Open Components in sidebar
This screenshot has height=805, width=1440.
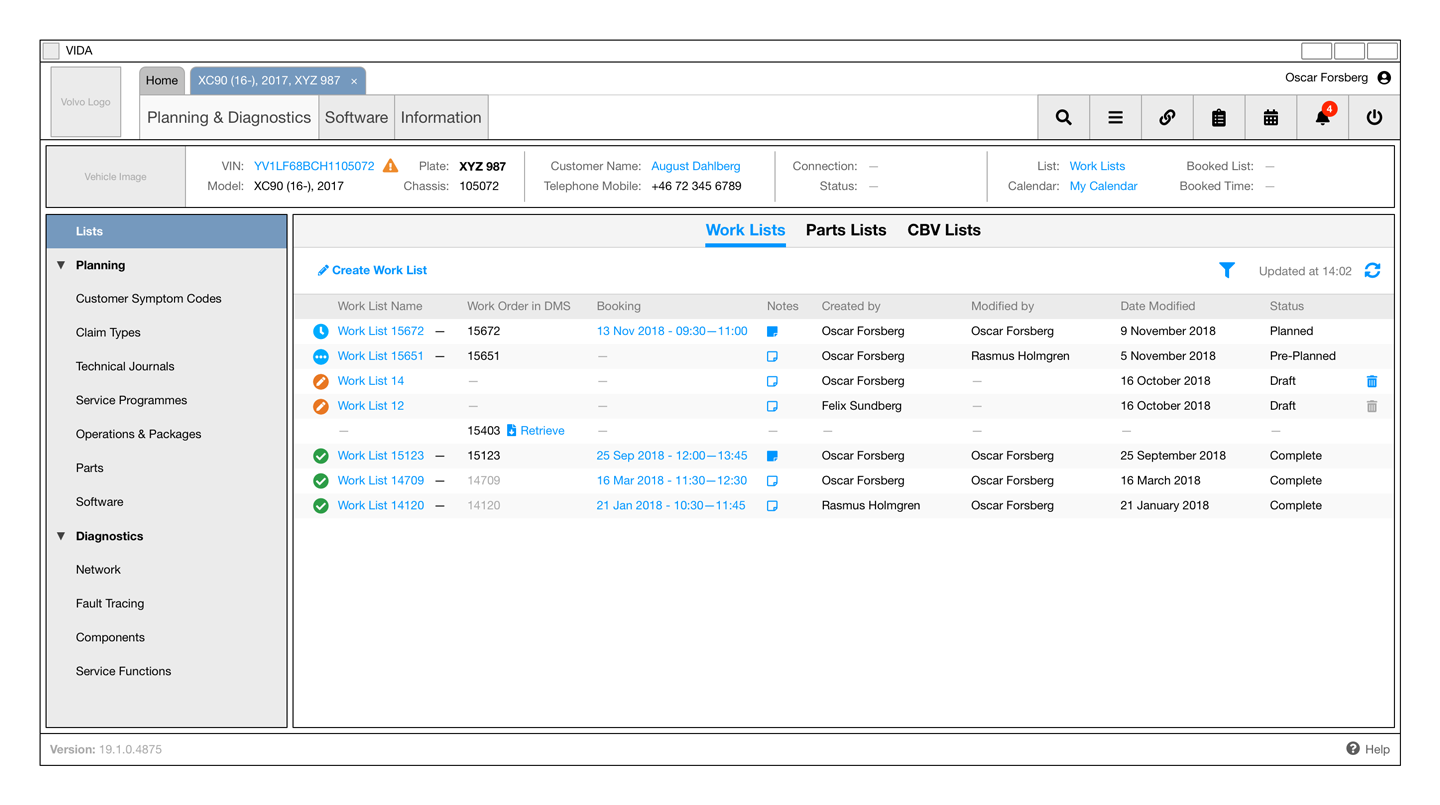tap(110, 638)
